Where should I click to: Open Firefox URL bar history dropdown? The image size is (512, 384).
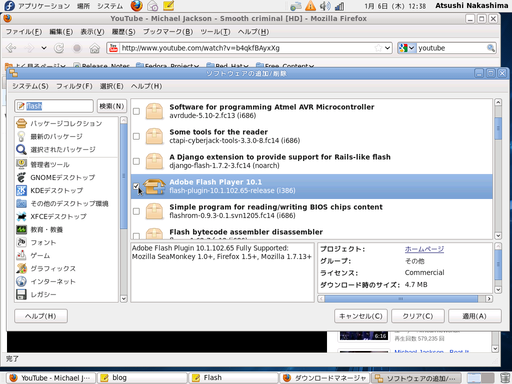click(387, 48)
